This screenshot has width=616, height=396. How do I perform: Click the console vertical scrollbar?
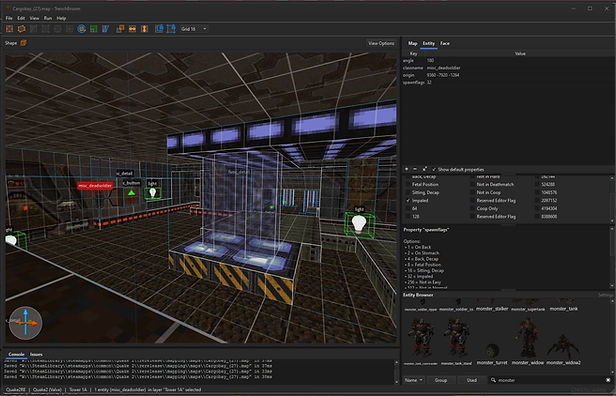(396, 371)
